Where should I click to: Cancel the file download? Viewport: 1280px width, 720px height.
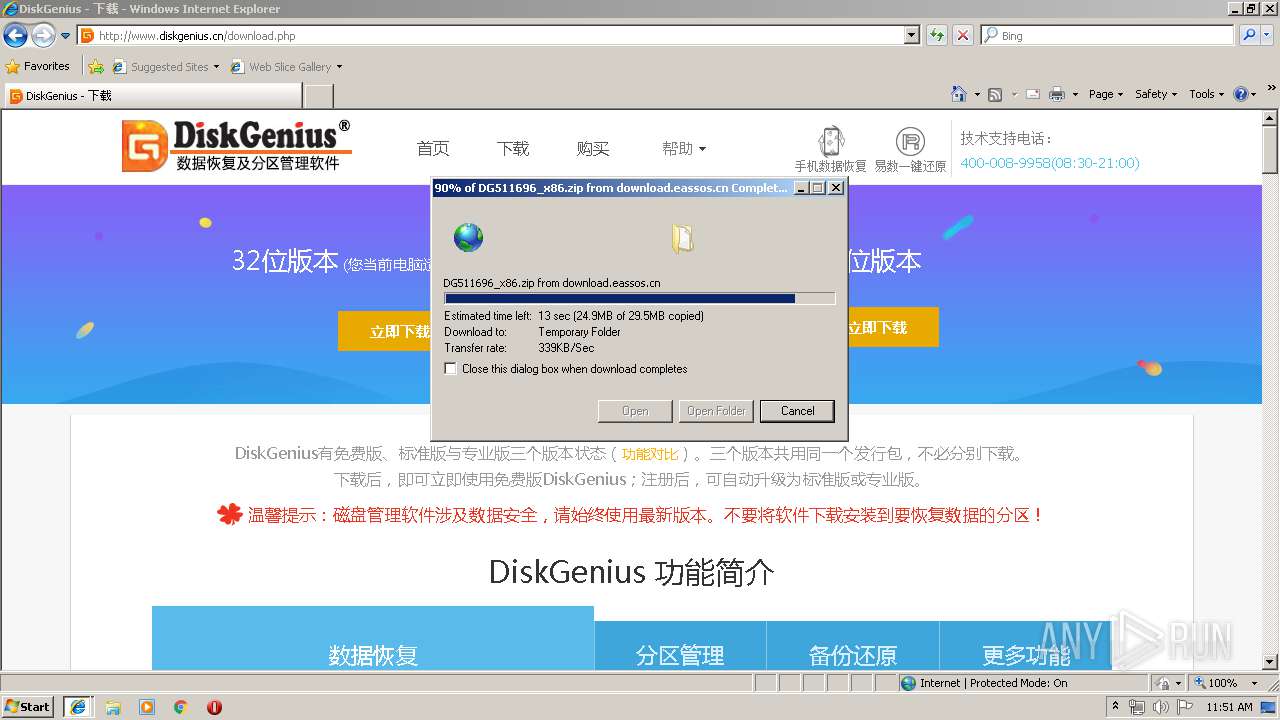coord(797,411)
